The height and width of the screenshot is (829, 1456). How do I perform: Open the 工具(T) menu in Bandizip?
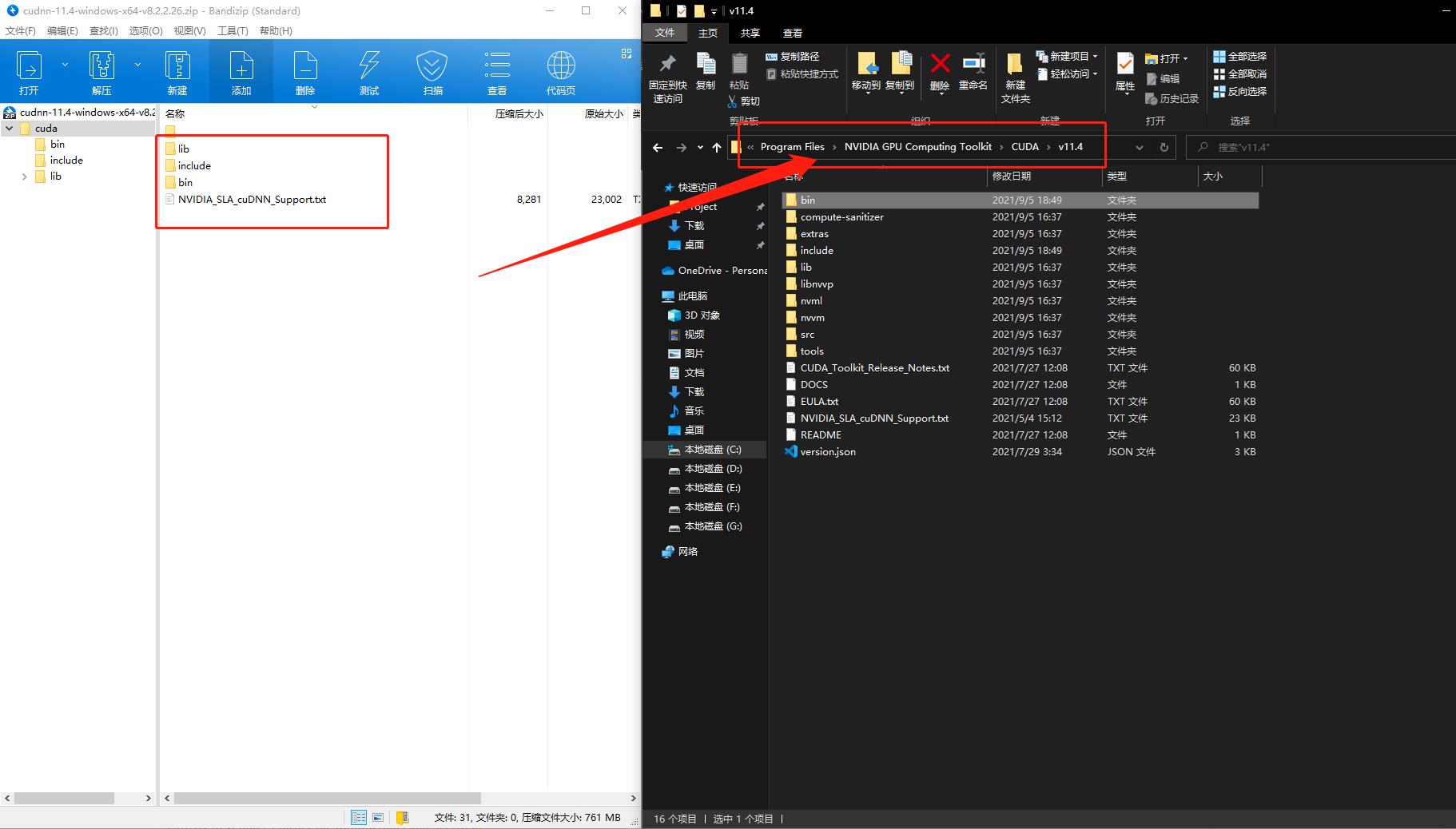(x=233, y=30)
